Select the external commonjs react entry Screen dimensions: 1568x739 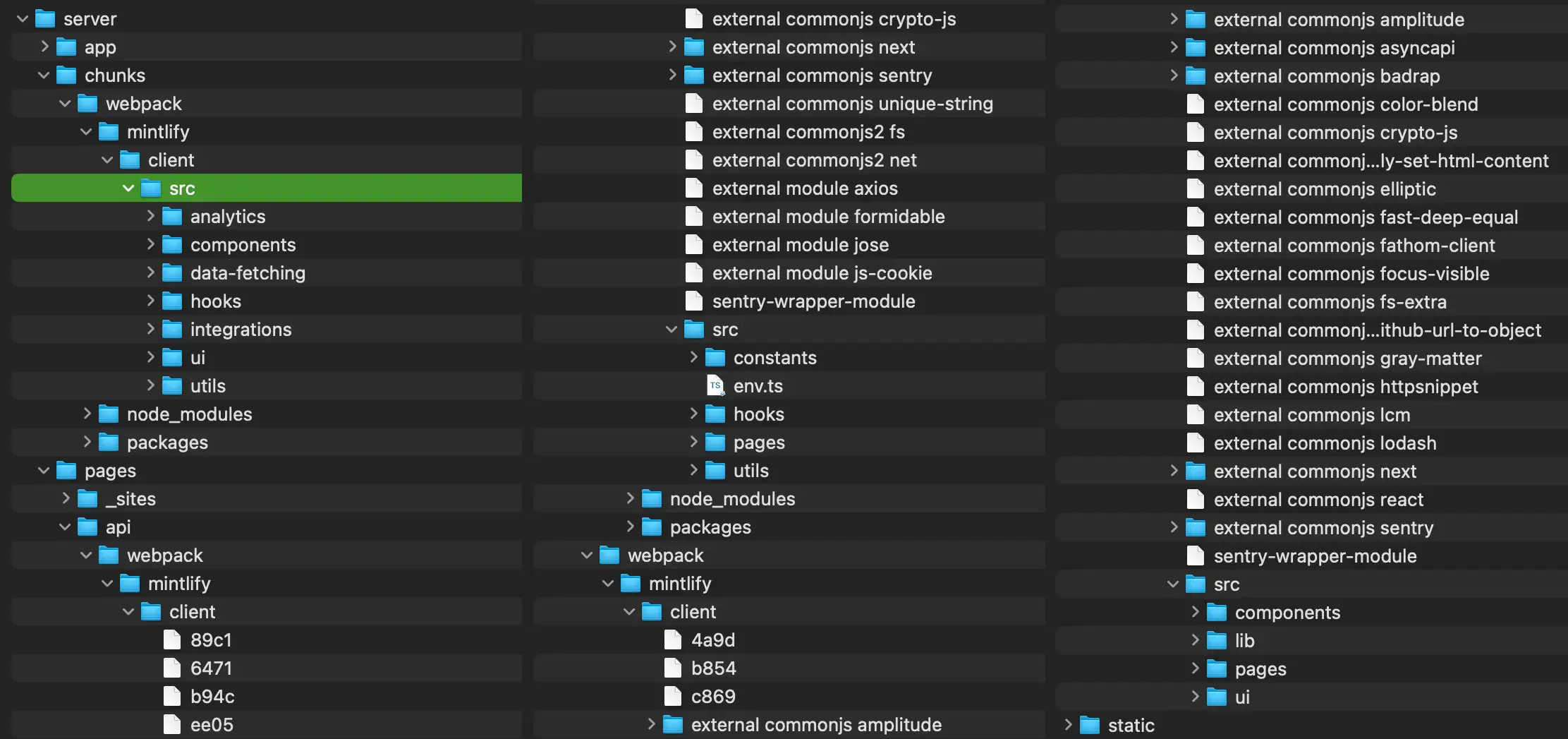click(1318, 499)
